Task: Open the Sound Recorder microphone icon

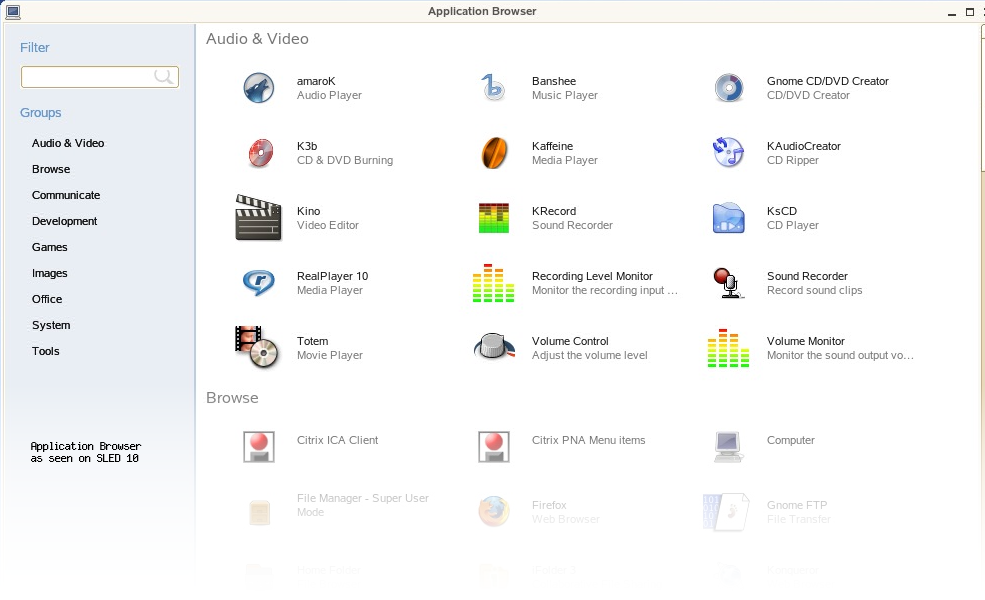Action: [728, 283]
